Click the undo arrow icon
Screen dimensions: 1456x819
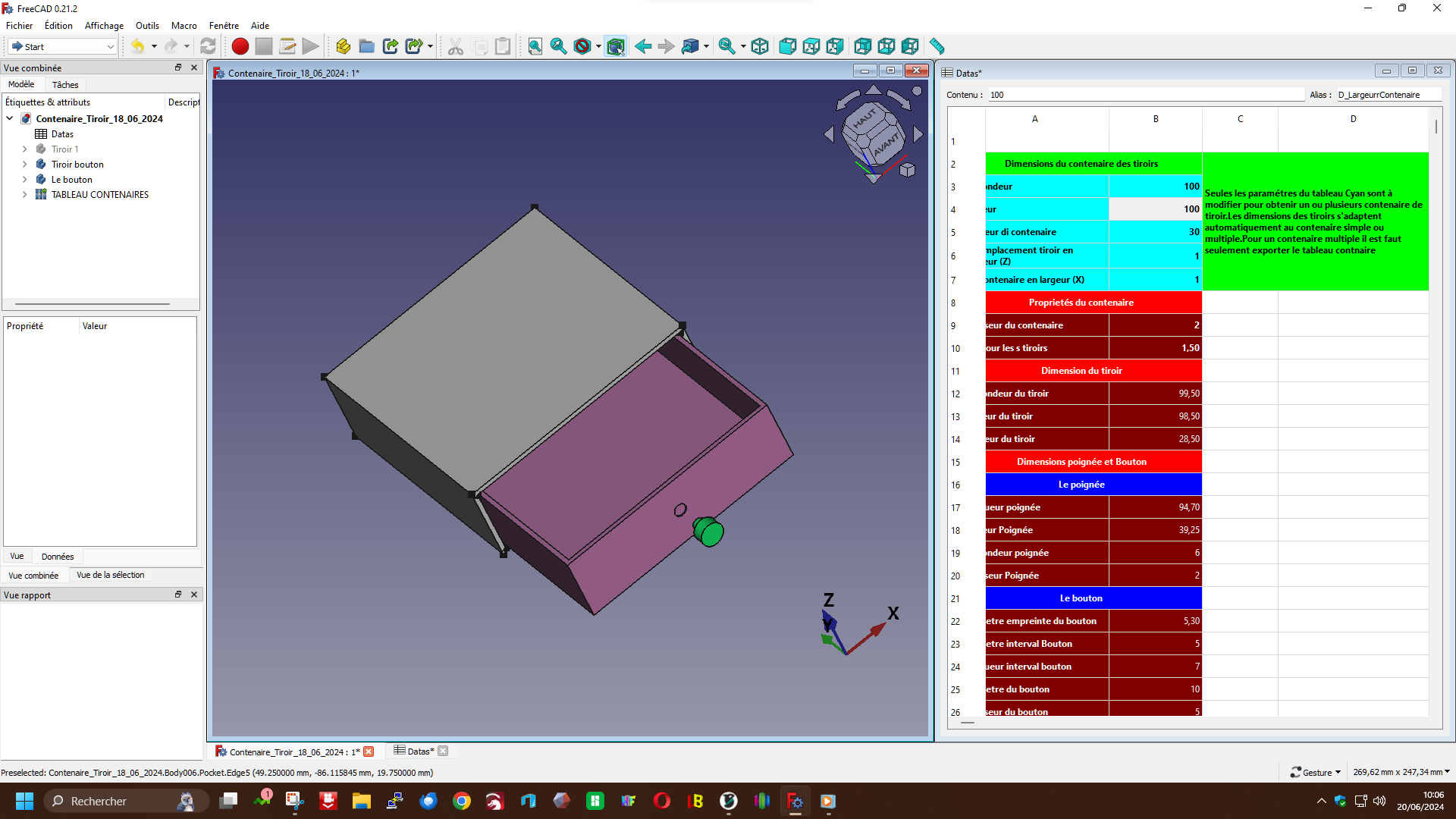point(137,46)
